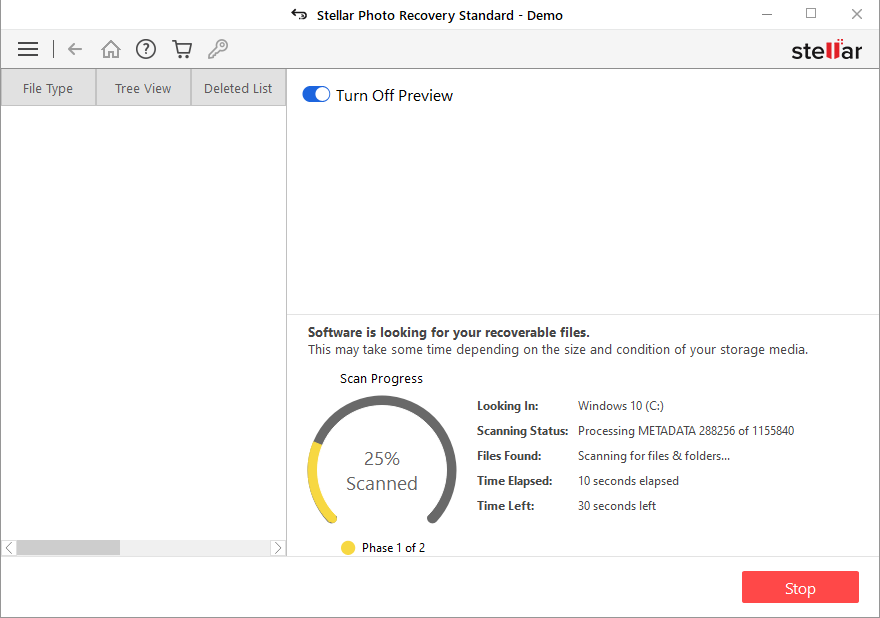
Task: Click the title bar back-arrow app icon
Action: (x=298, y=15)
